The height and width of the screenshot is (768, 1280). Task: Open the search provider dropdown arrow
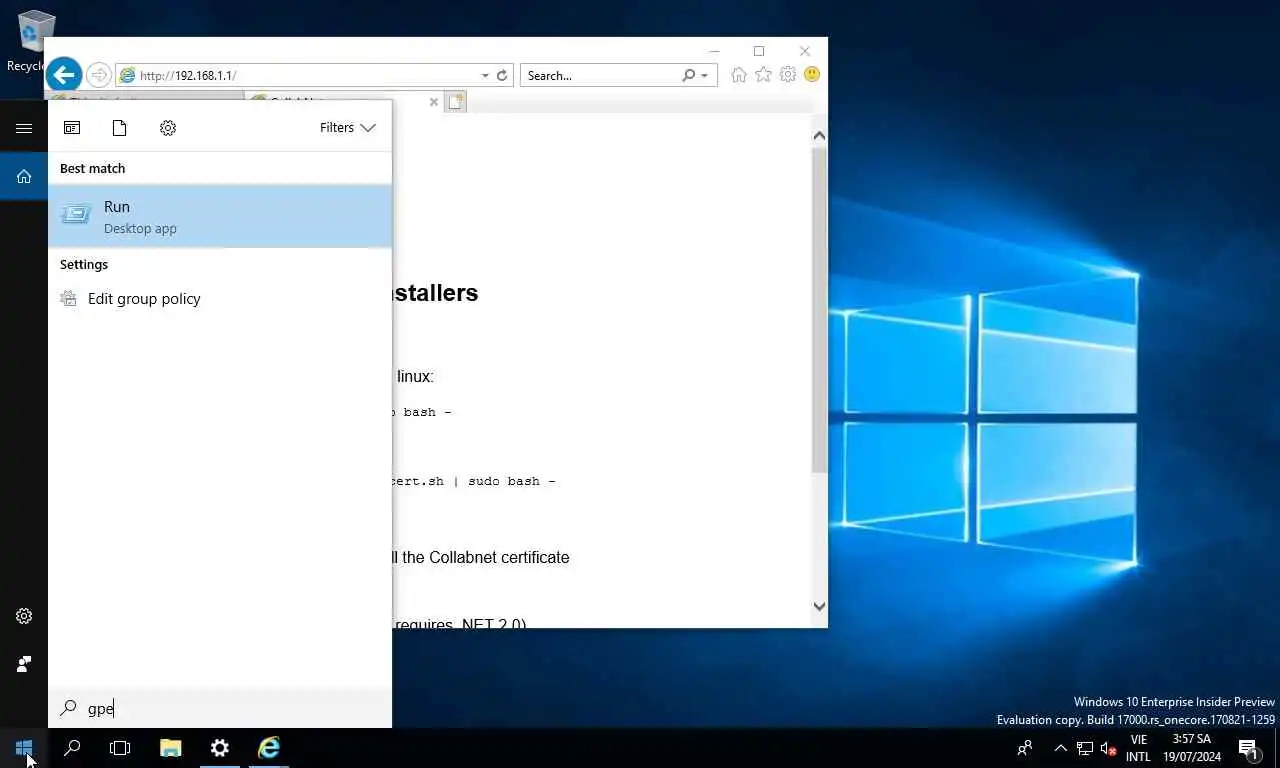705,75
